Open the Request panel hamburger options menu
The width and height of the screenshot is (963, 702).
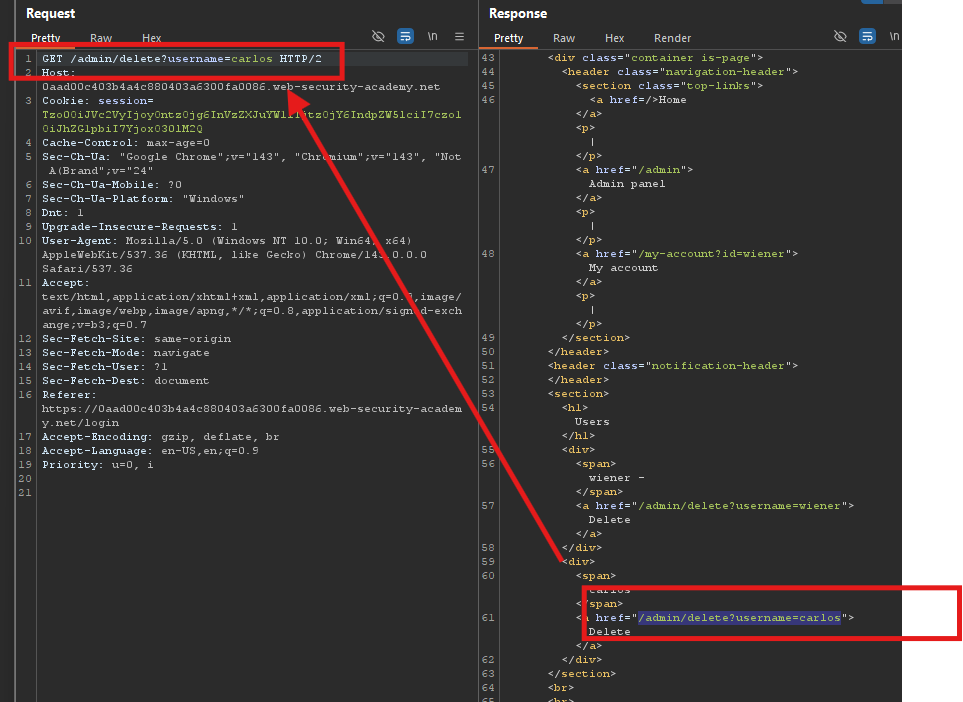(x=459, y=37)
